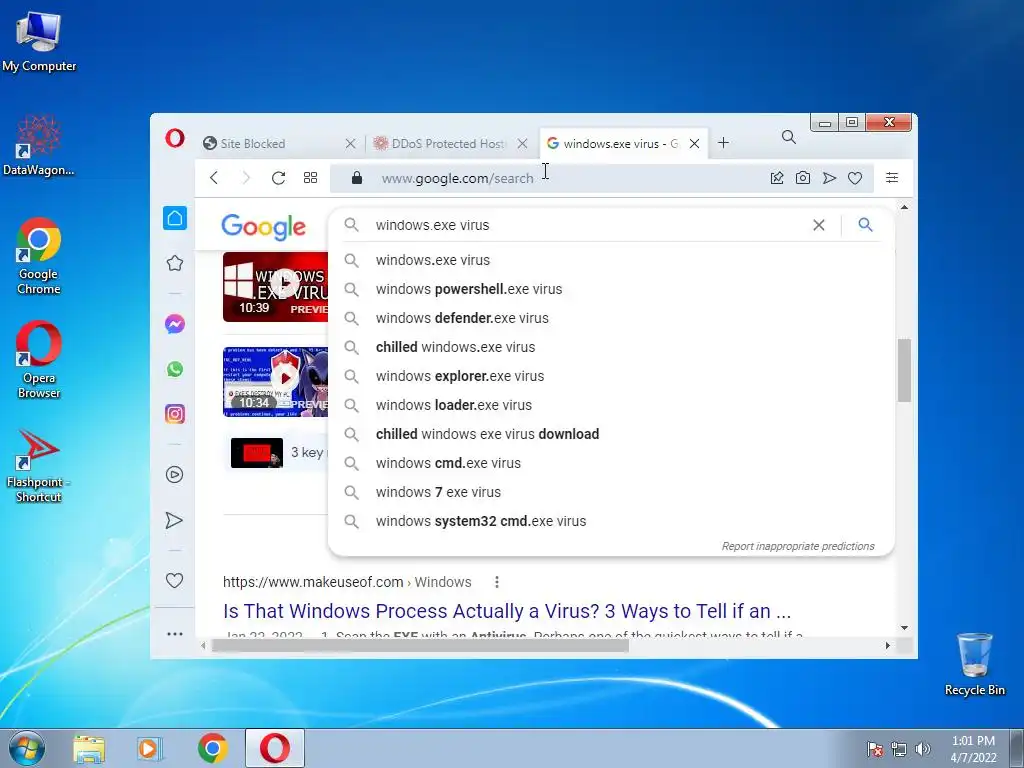This screenshot has width=1024, height=768.
Task: Open the share/edit page icon
Action: (x=776, y=178)
